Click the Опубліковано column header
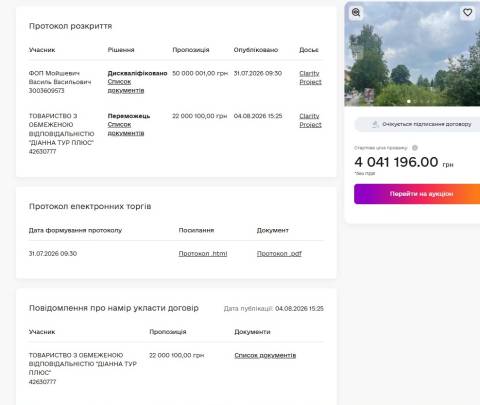 coord(256,50)
